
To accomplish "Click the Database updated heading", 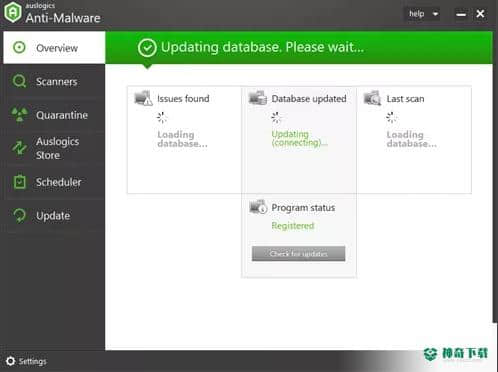I will (309, 99).
